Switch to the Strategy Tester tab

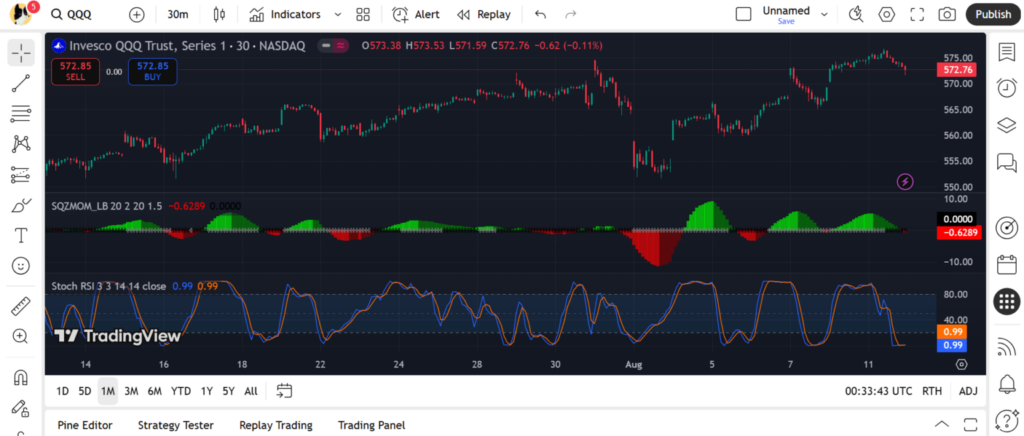175,425
